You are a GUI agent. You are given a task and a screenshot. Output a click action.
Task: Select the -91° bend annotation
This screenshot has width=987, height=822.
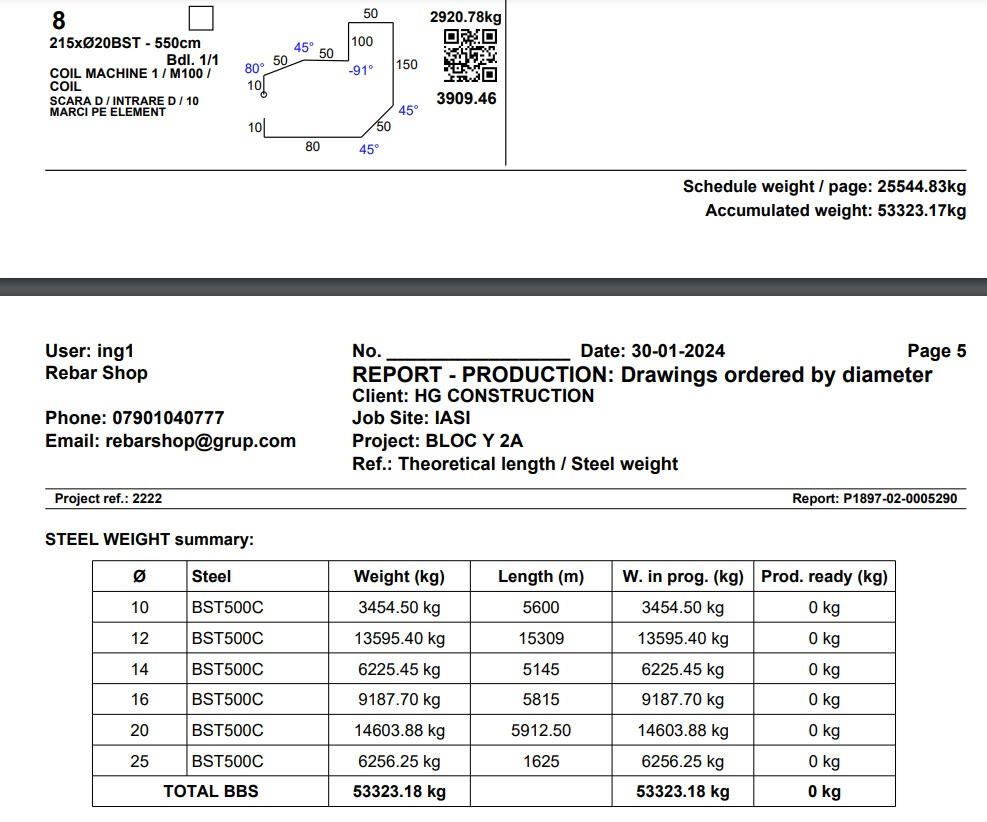pos(360,72)
